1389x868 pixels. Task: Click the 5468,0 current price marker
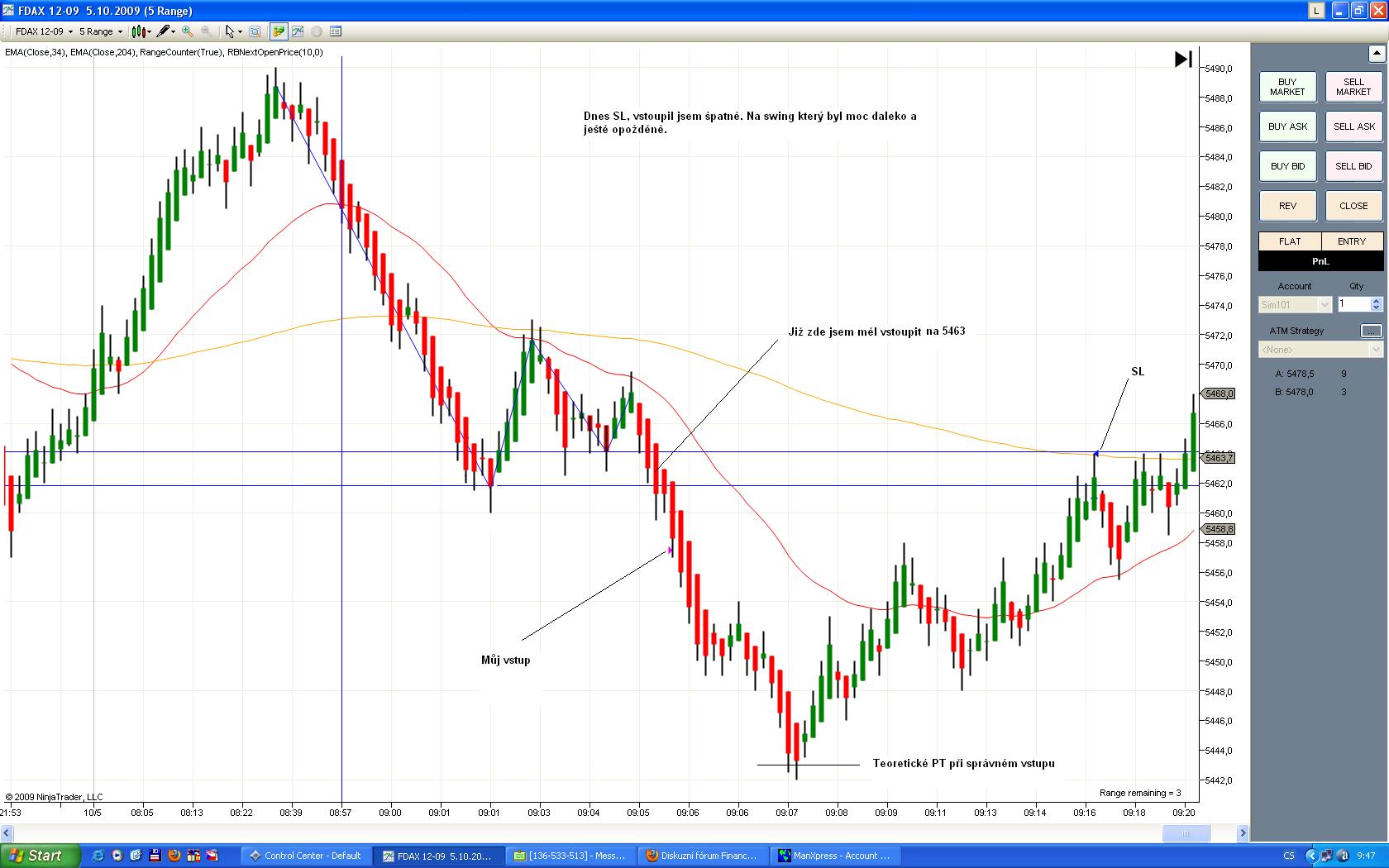click(x=1219, y=393)
